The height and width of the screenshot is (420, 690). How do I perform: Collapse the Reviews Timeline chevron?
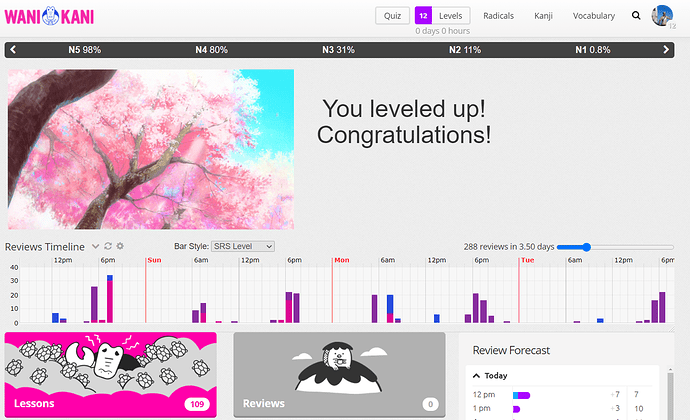point(95,247)
